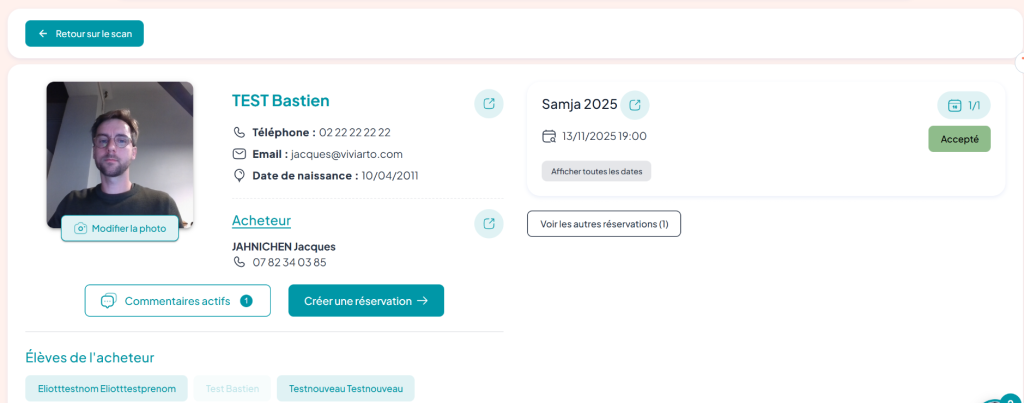Open the Acheteur link heading

tap(261, 220)
